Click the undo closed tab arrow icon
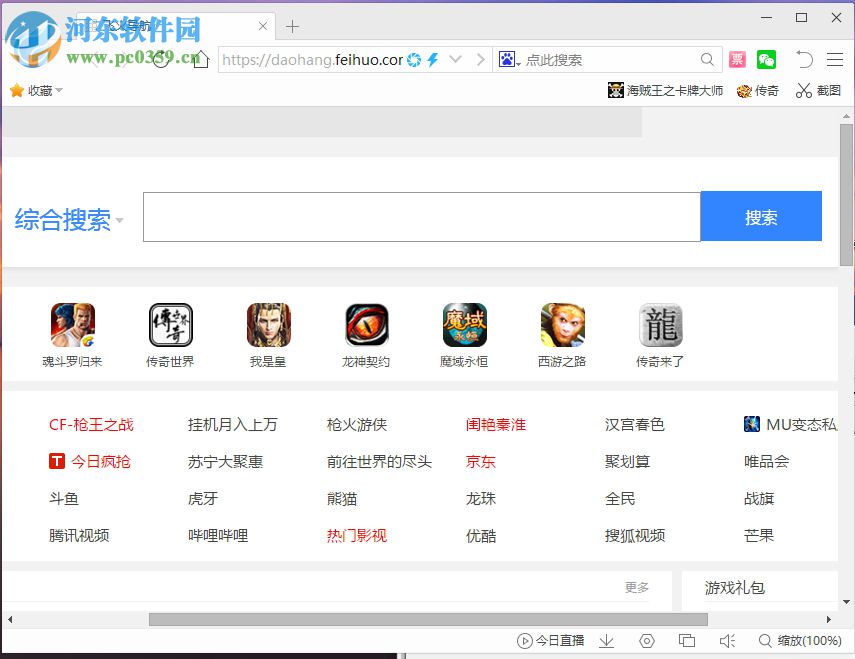 point(804,60)
